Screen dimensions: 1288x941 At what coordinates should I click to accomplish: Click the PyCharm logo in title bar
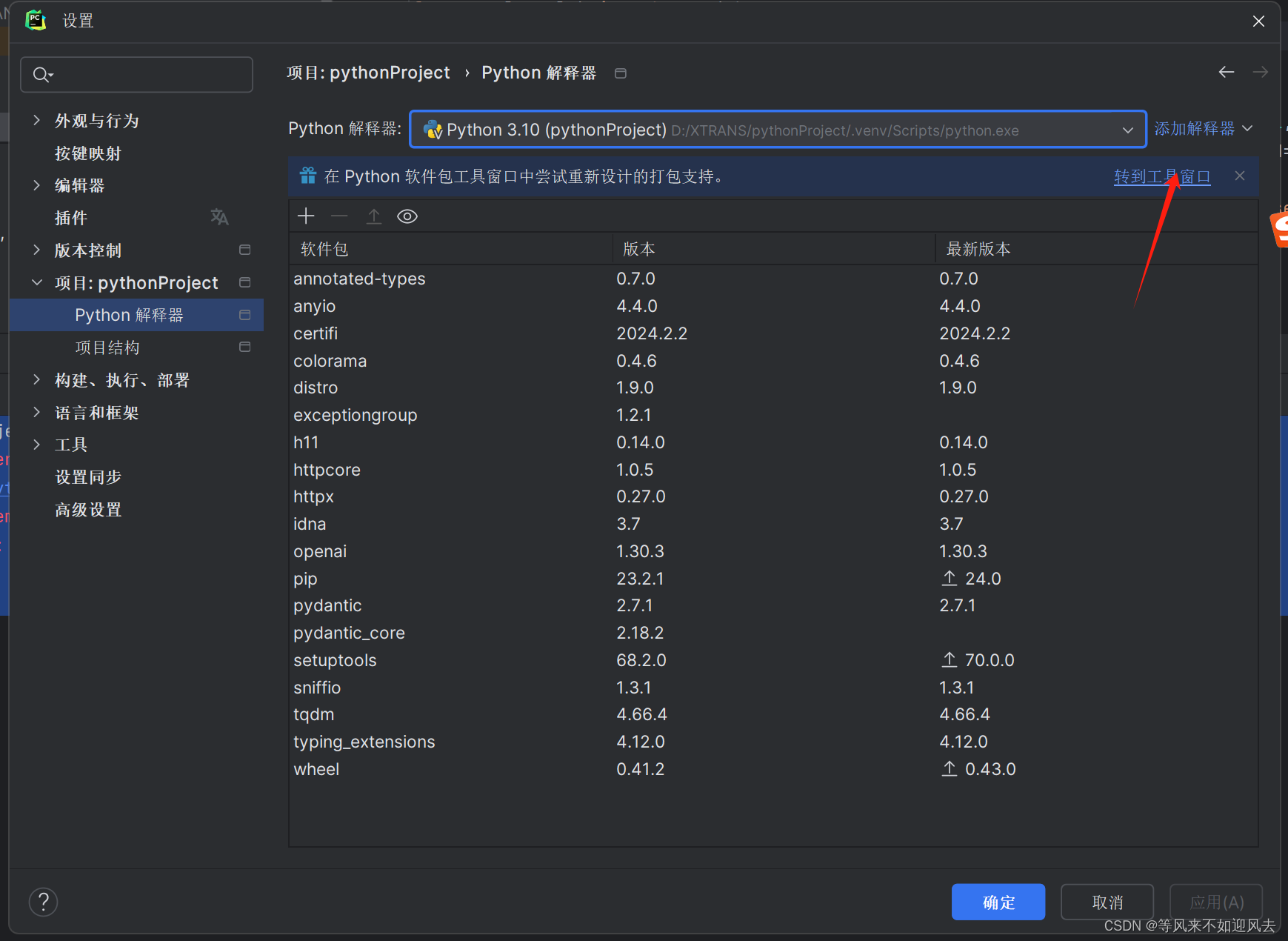36,21
